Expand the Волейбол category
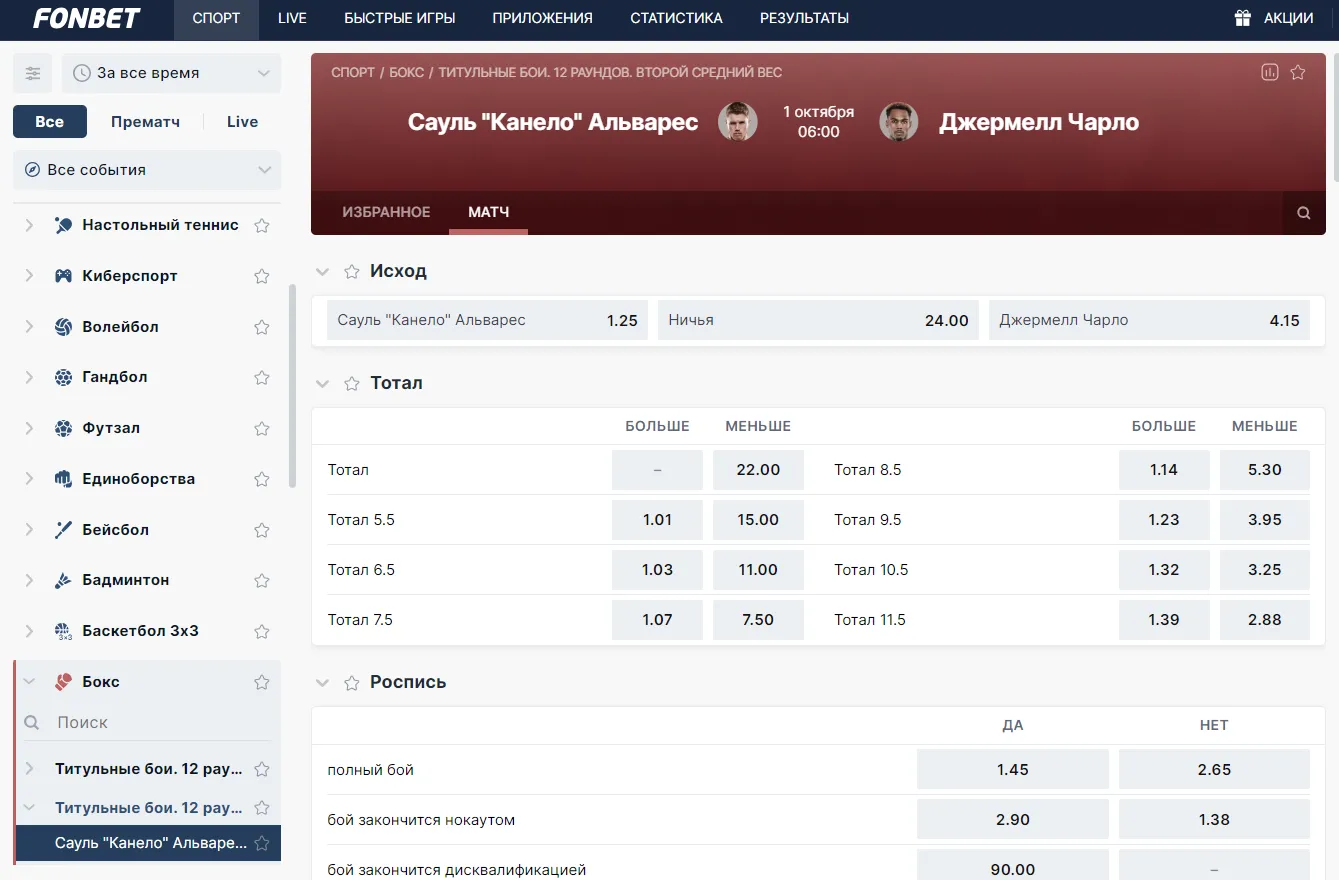The height and width of the screenshot is (880, 1339). 29,327
